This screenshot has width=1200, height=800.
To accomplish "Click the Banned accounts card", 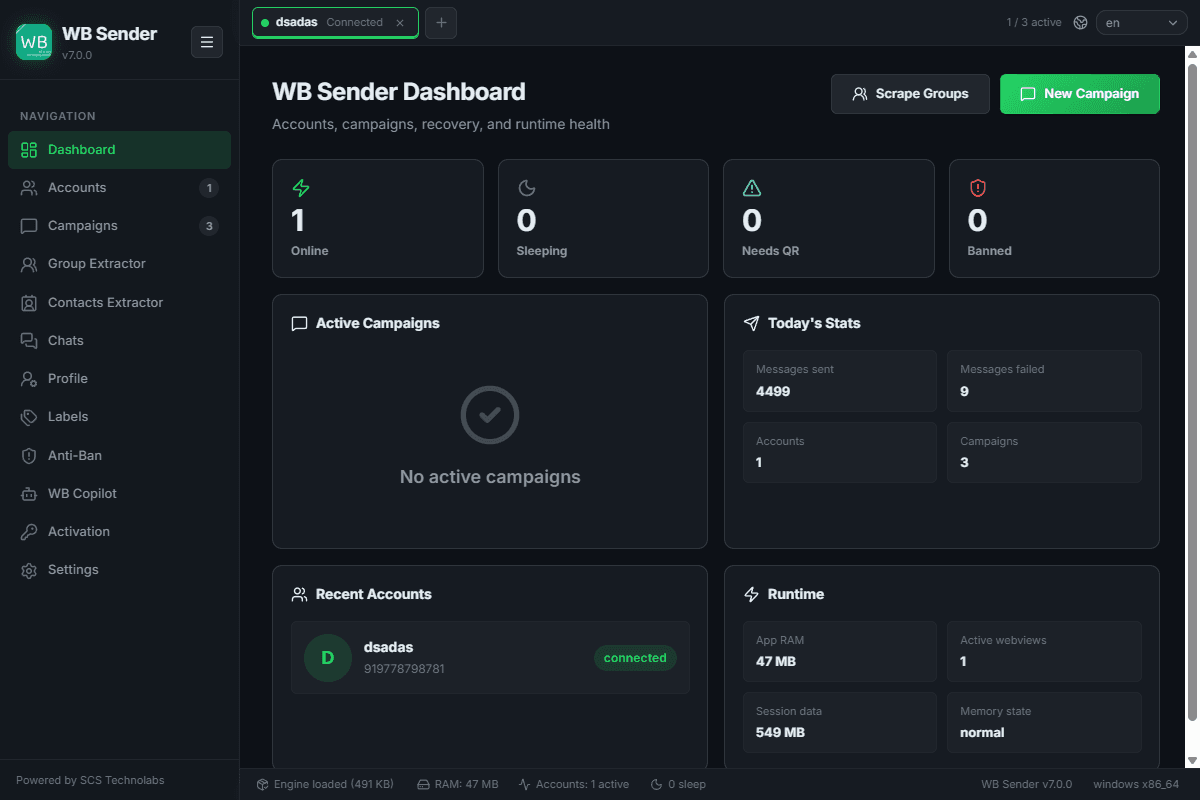I will 1054,218.
